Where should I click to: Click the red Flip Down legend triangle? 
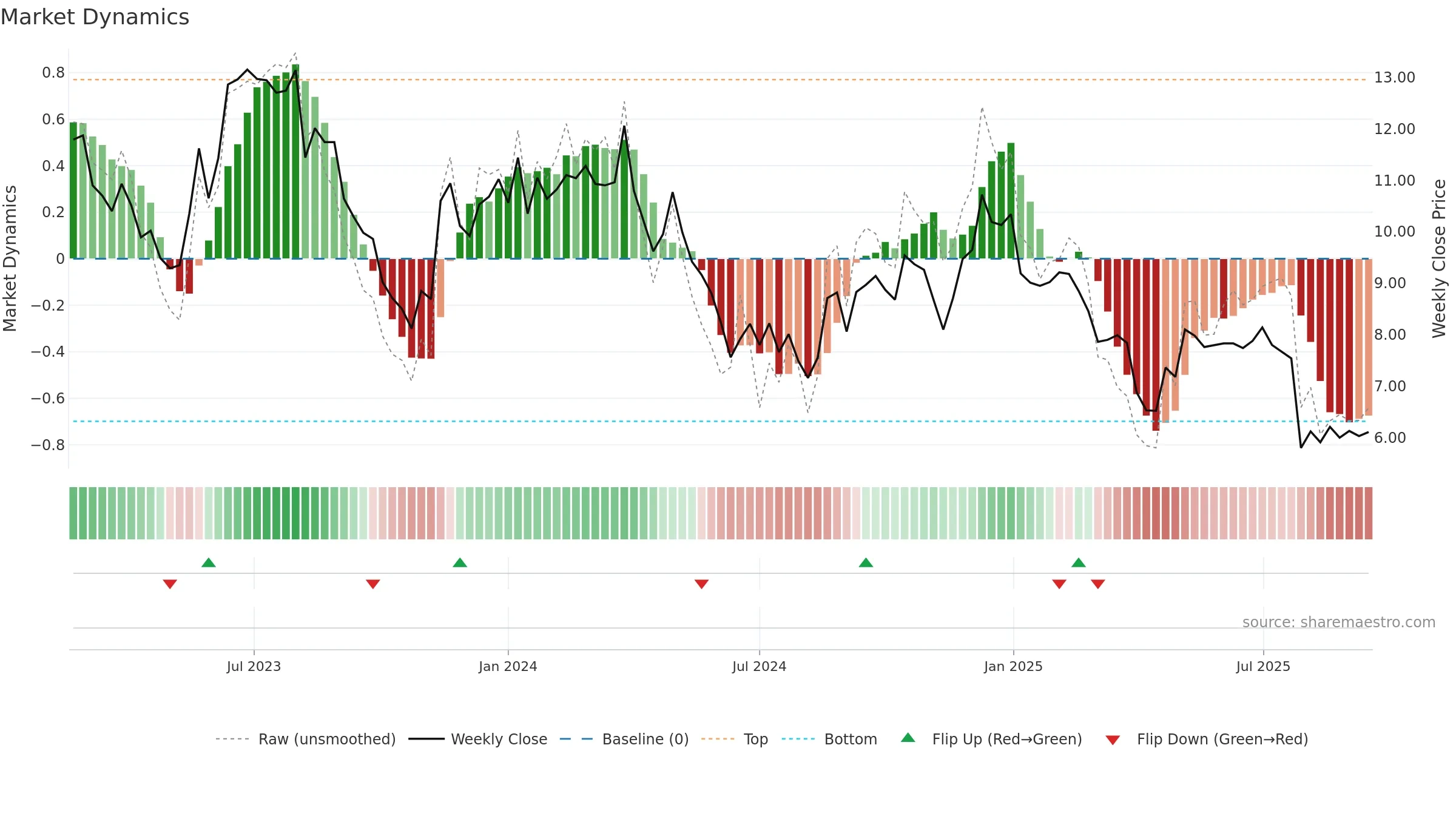click(x=1113, y=740)
